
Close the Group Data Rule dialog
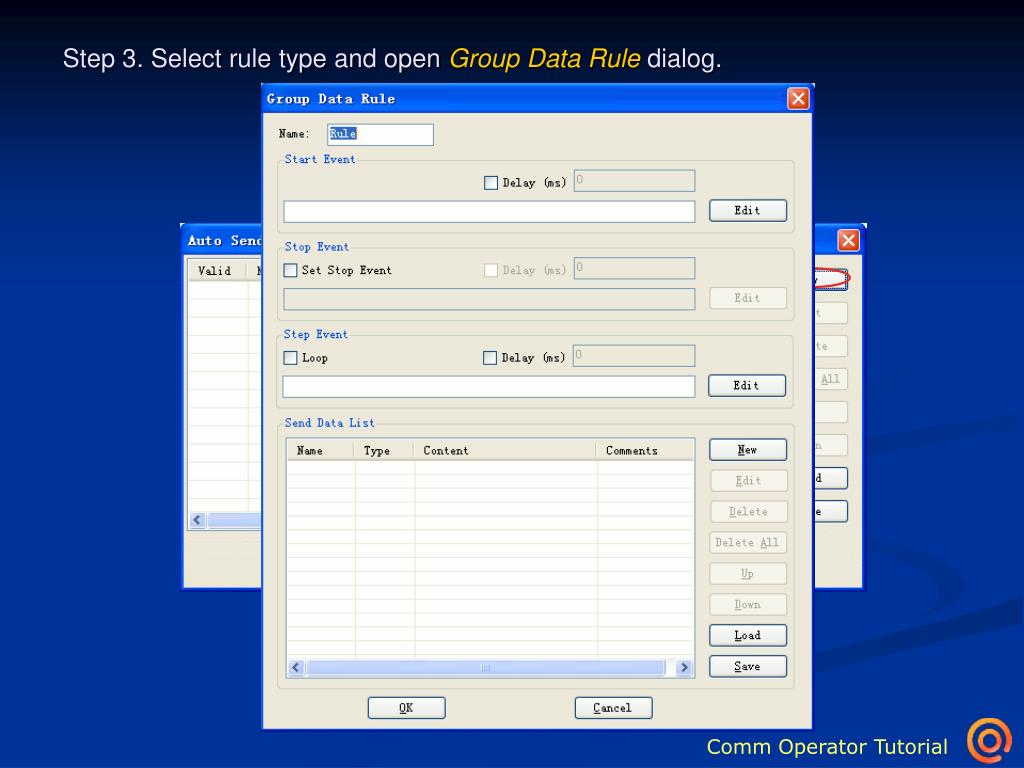click(798, 99)
